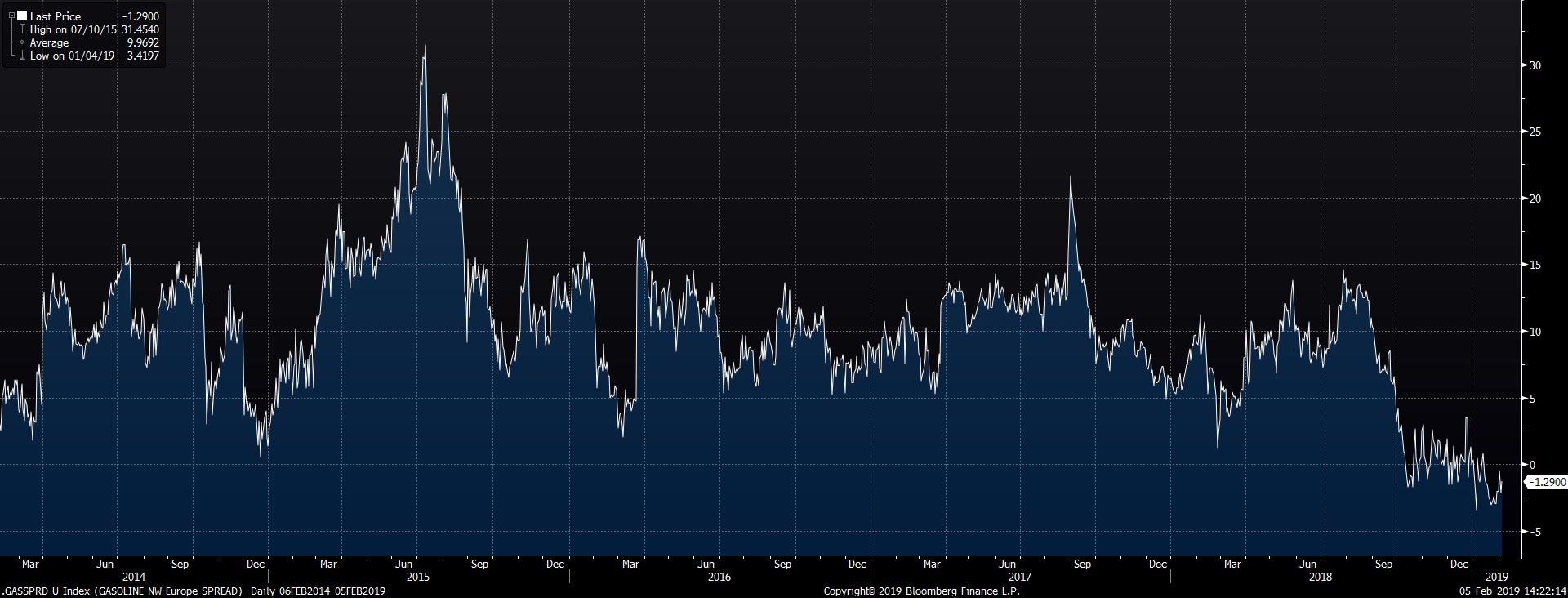Click the High marker icon in legend
The height and width of the screenshot is (598, 1568).
click(x=22, y=29)
